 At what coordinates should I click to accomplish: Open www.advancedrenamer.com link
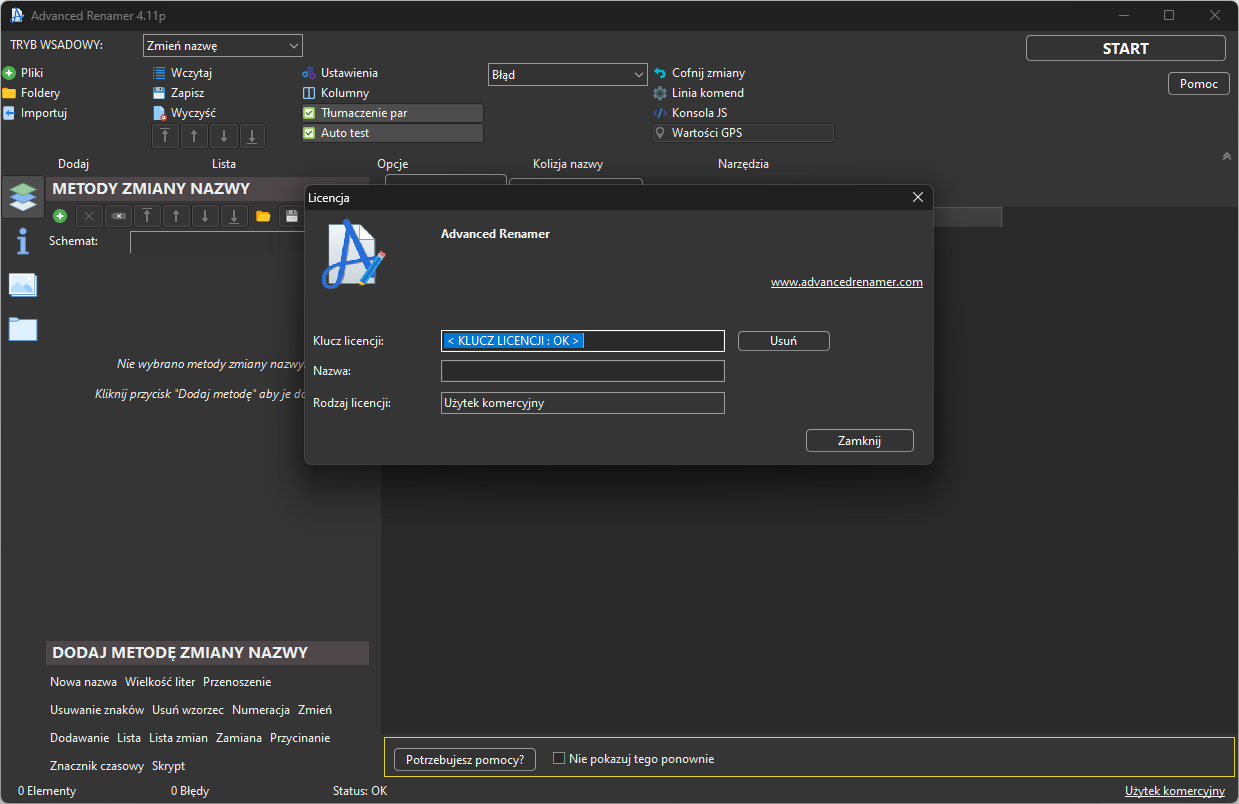(847, 283)
